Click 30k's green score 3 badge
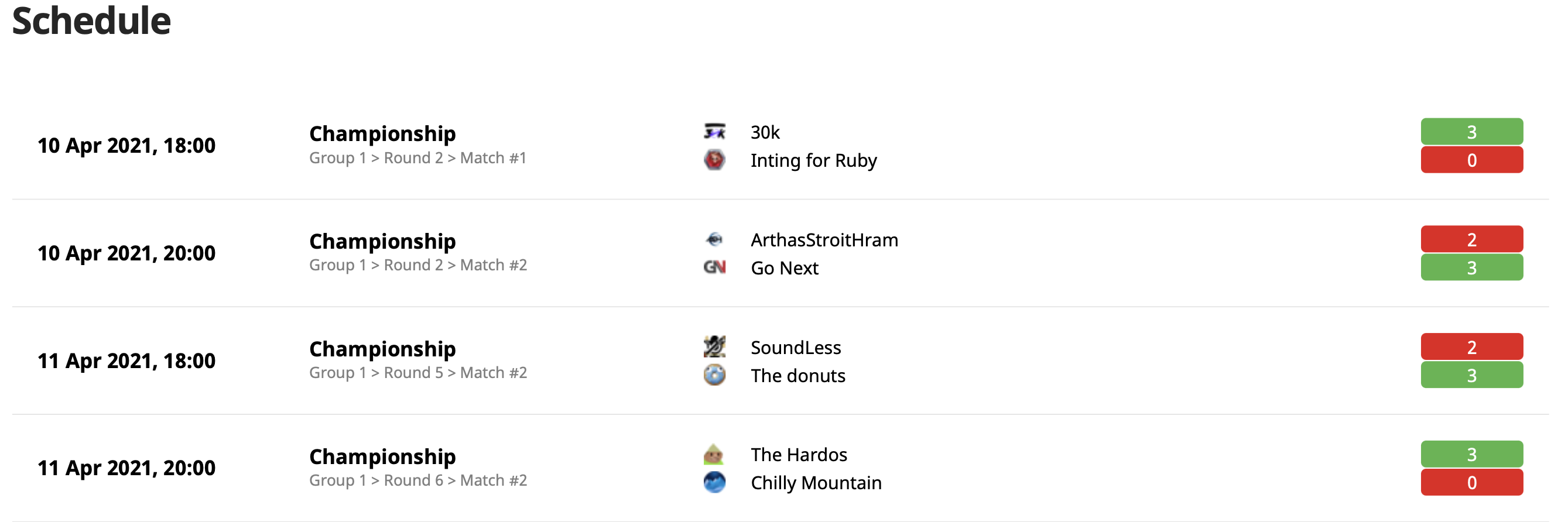 [1471, 132]
